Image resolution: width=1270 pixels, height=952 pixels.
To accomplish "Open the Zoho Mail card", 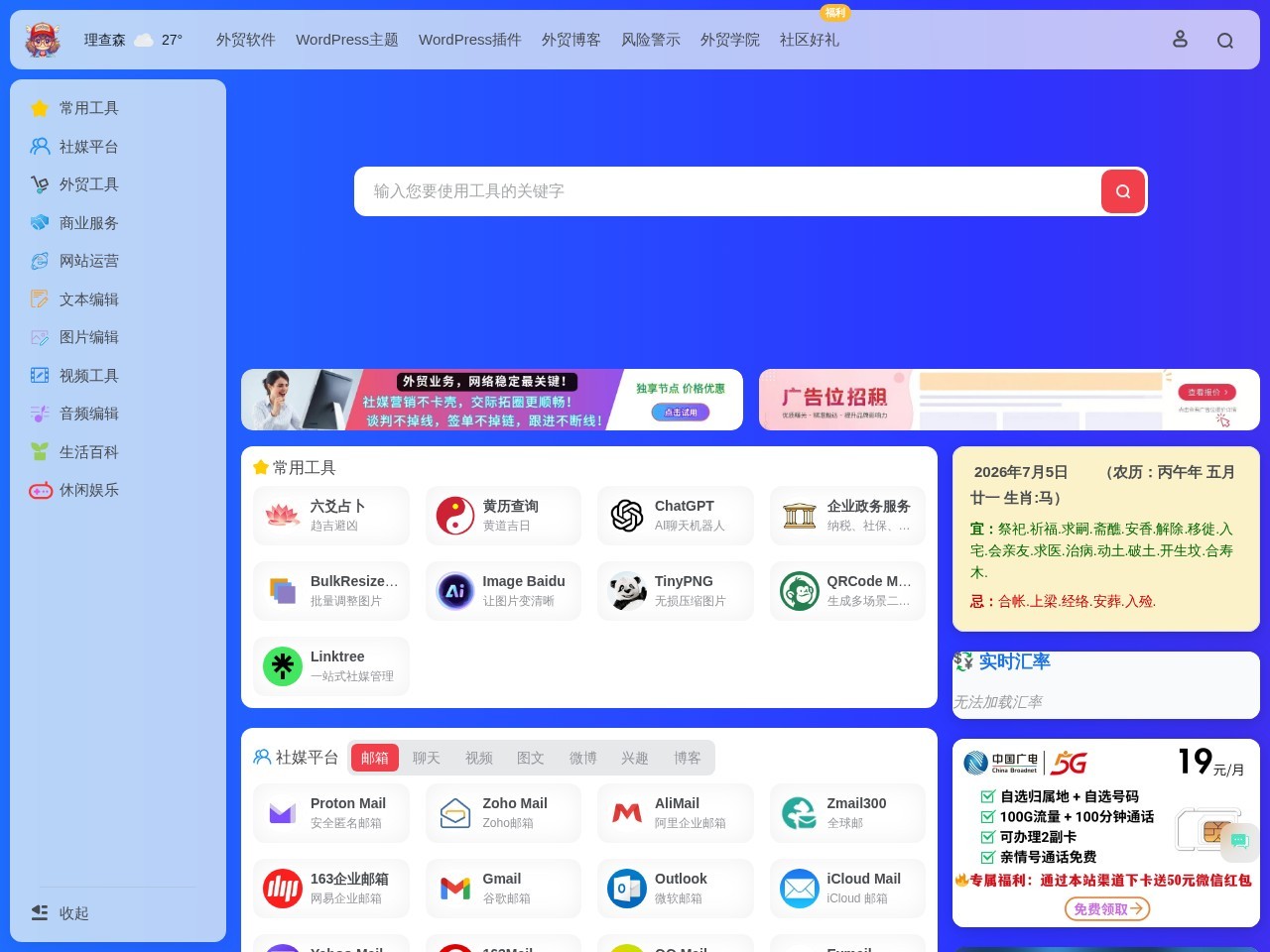I will 503,813.
